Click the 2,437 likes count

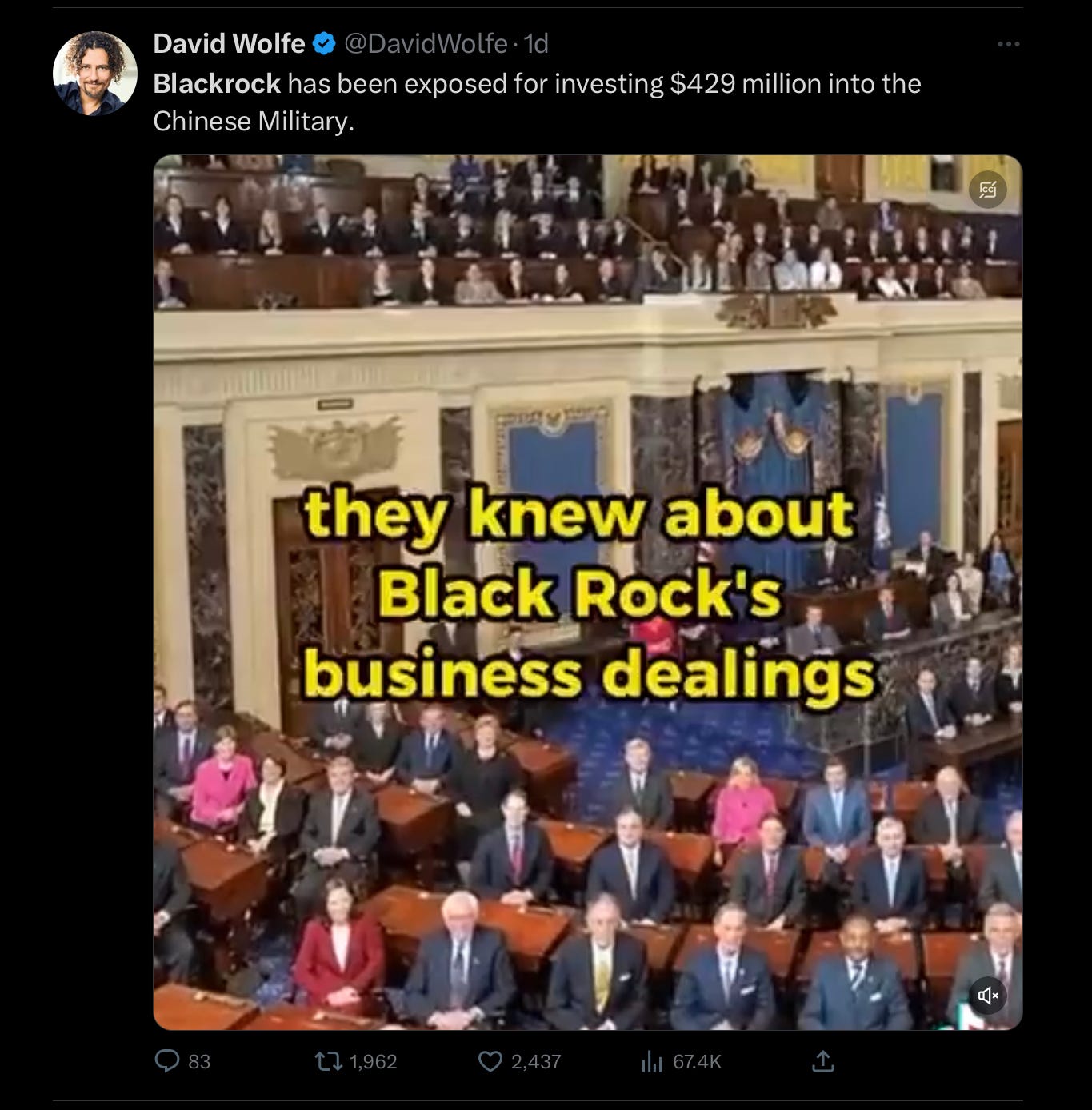(536, 1061)
